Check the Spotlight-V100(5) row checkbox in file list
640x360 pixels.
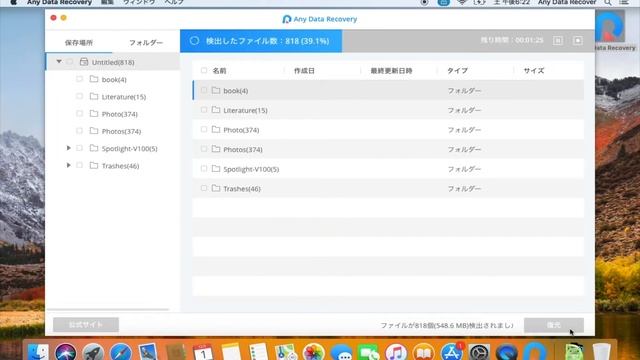[x=204, y=169]
